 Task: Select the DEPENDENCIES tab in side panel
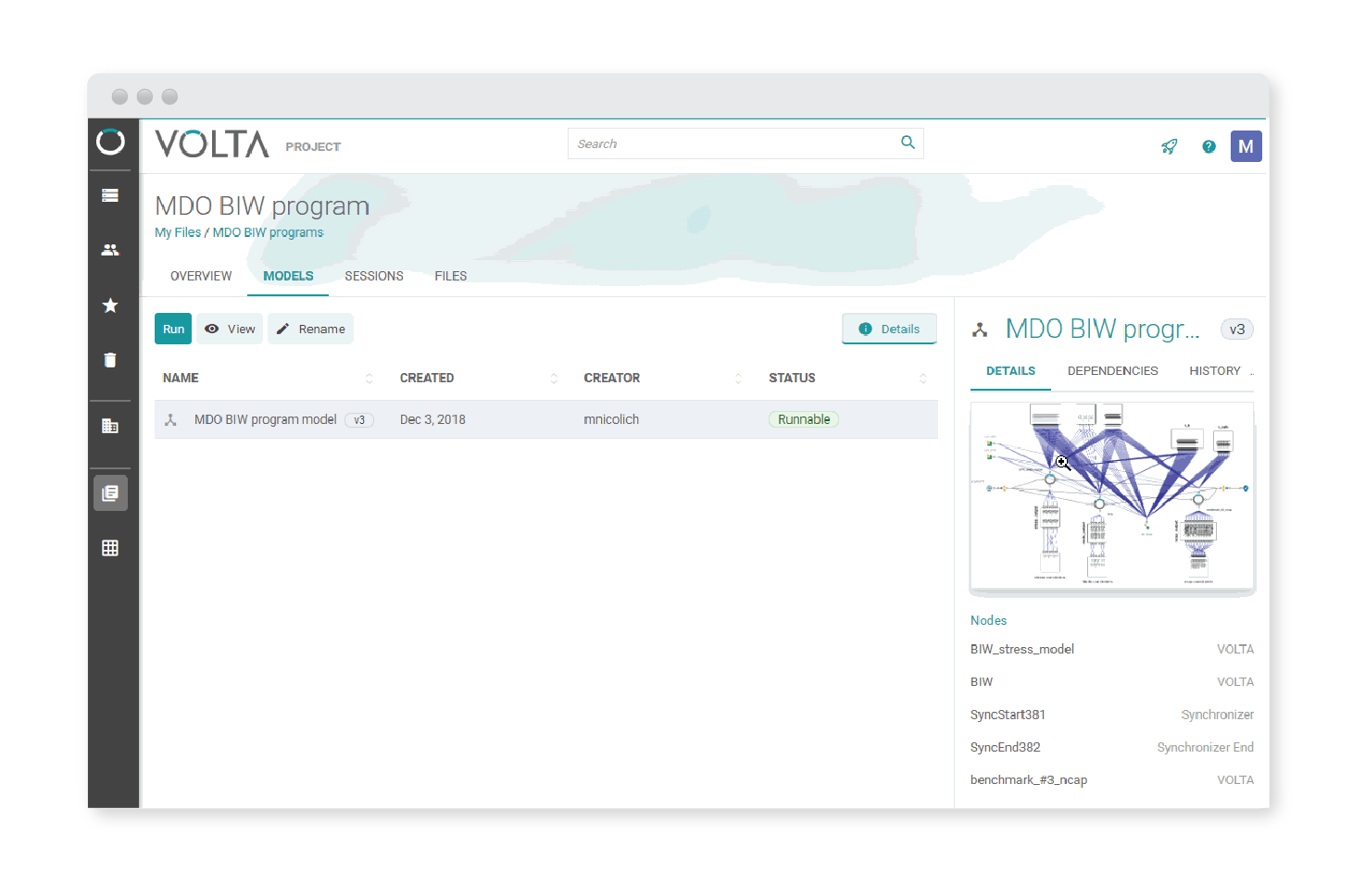point(1112,371)
